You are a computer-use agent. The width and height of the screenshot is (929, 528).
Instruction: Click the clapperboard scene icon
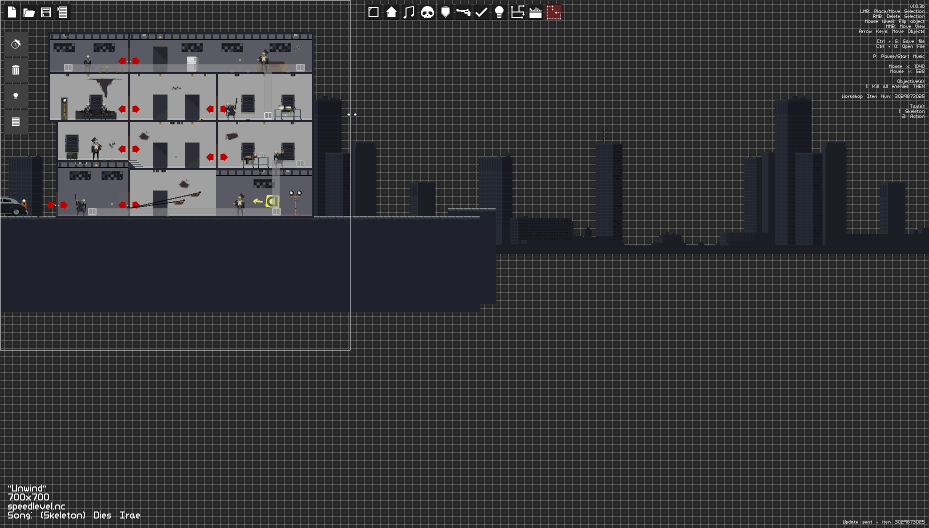point(536,12)
